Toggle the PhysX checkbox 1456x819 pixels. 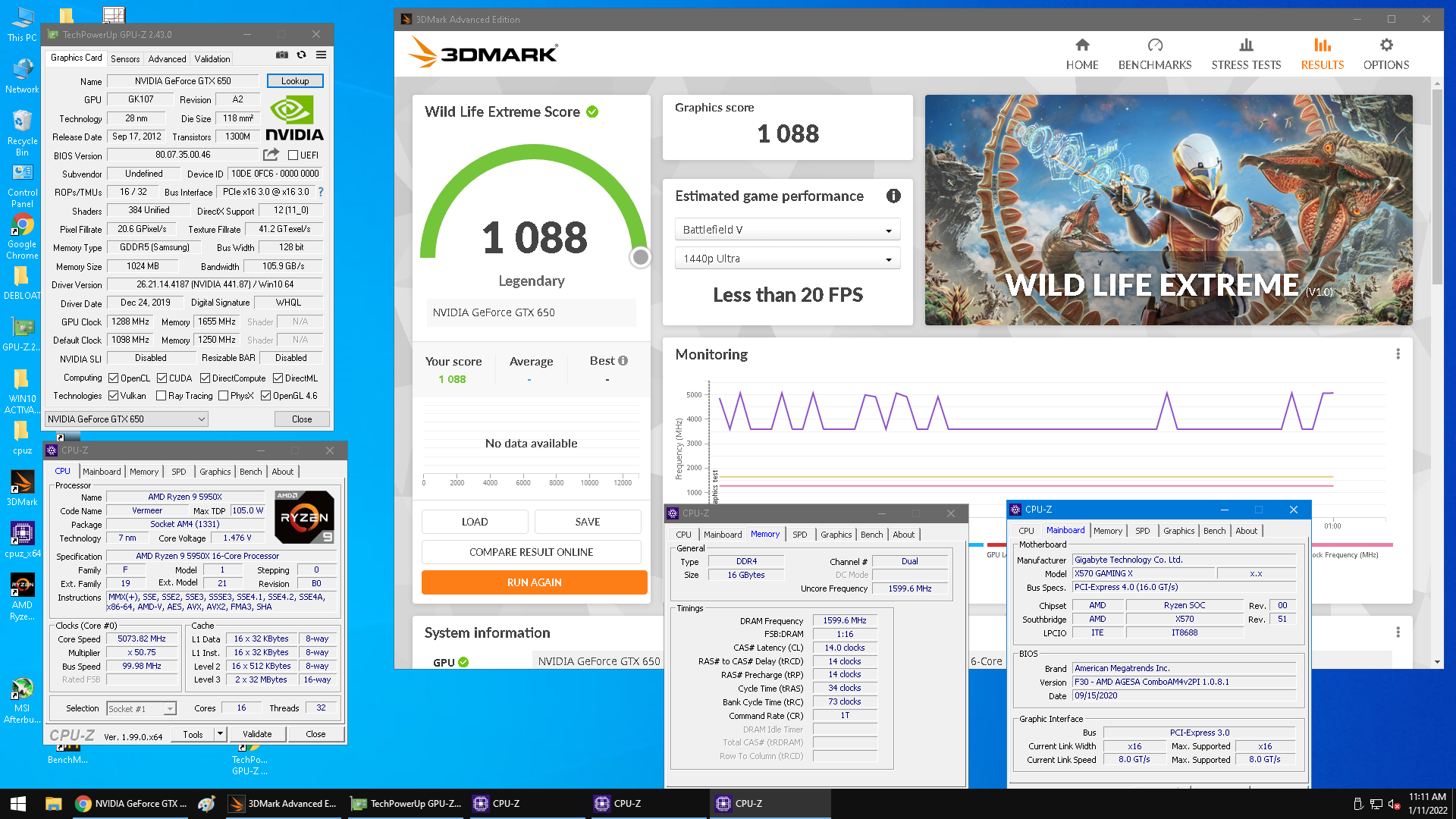coord(223,396)
